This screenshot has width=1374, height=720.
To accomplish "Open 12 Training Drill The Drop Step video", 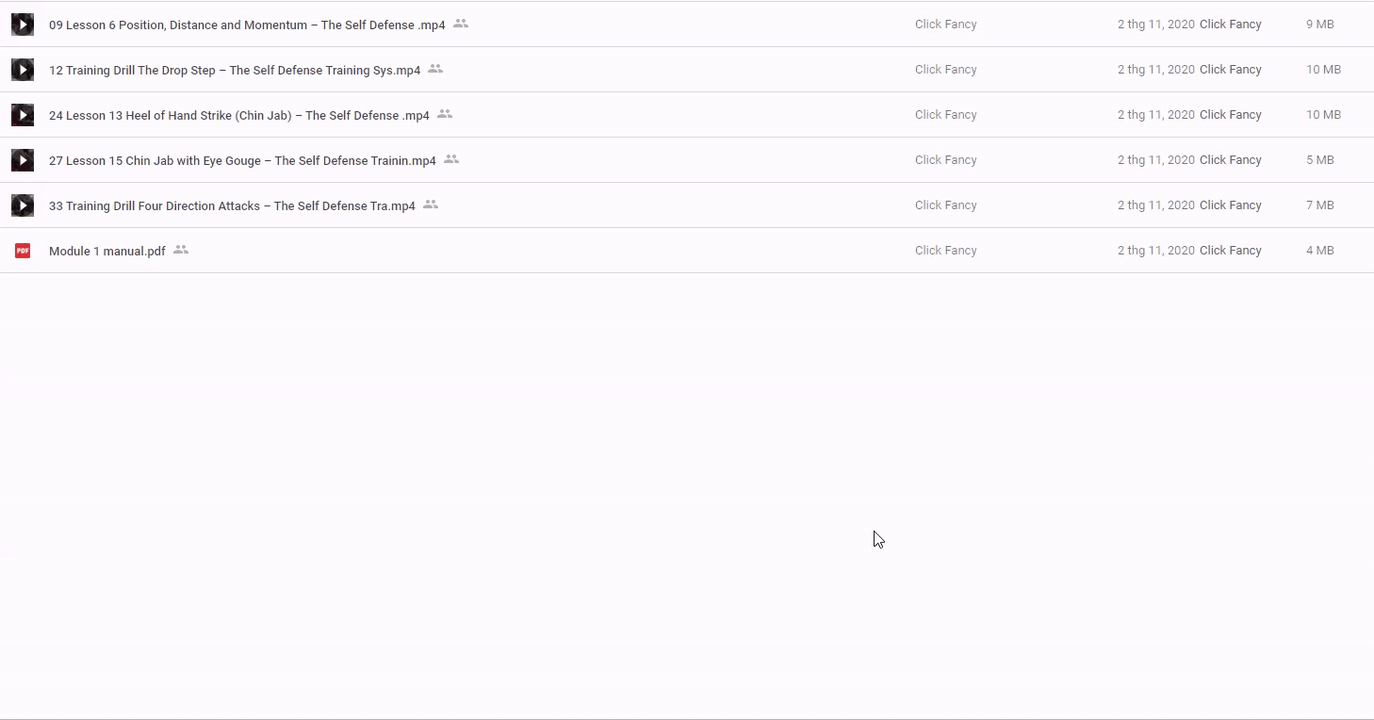I will tap(234, 70).
